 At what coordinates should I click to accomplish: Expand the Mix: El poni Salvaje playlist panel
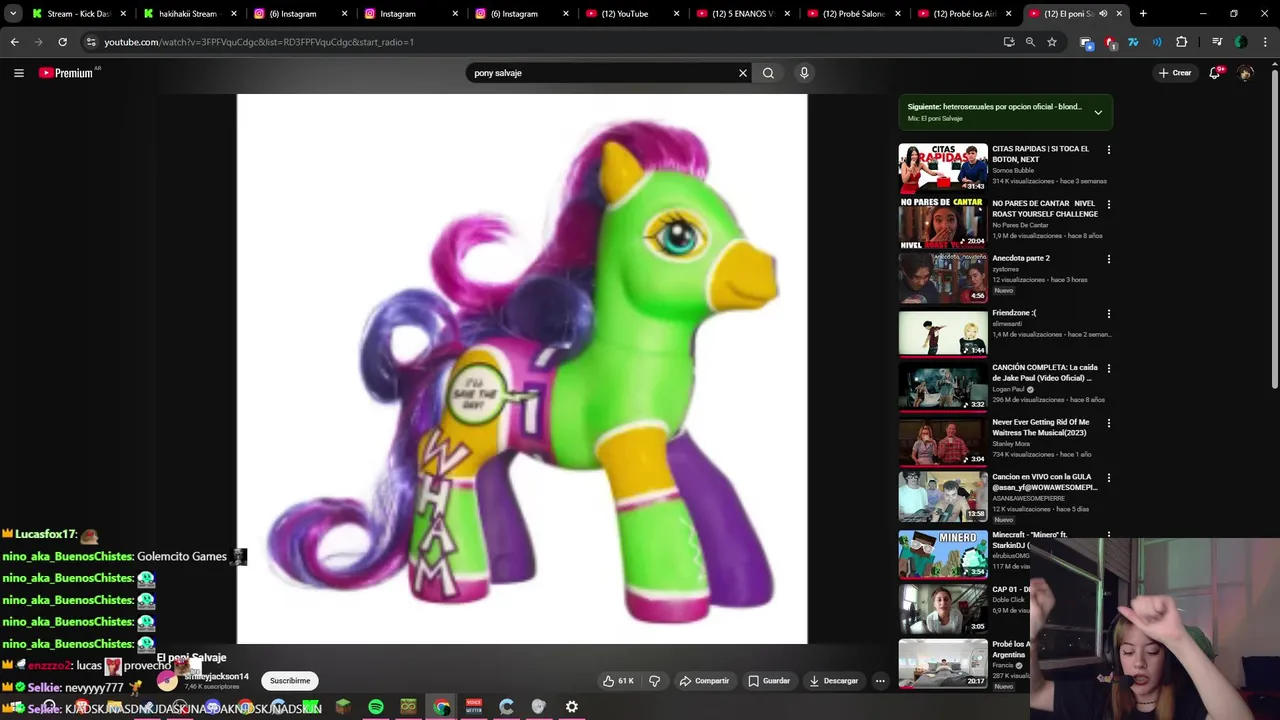(x=1098, y=112)
